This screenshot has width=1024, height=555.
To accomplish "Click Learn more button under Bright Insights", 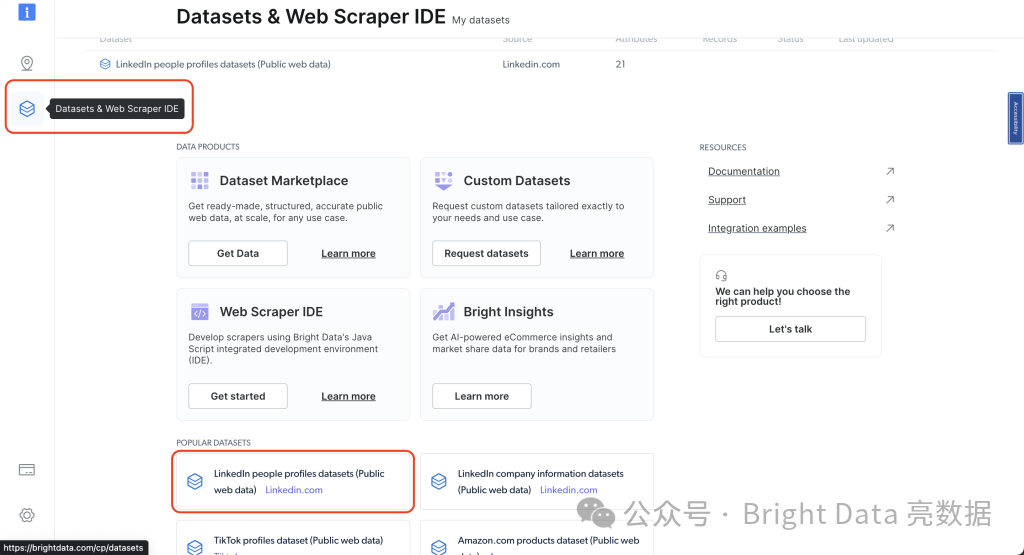I will (481, 396).
